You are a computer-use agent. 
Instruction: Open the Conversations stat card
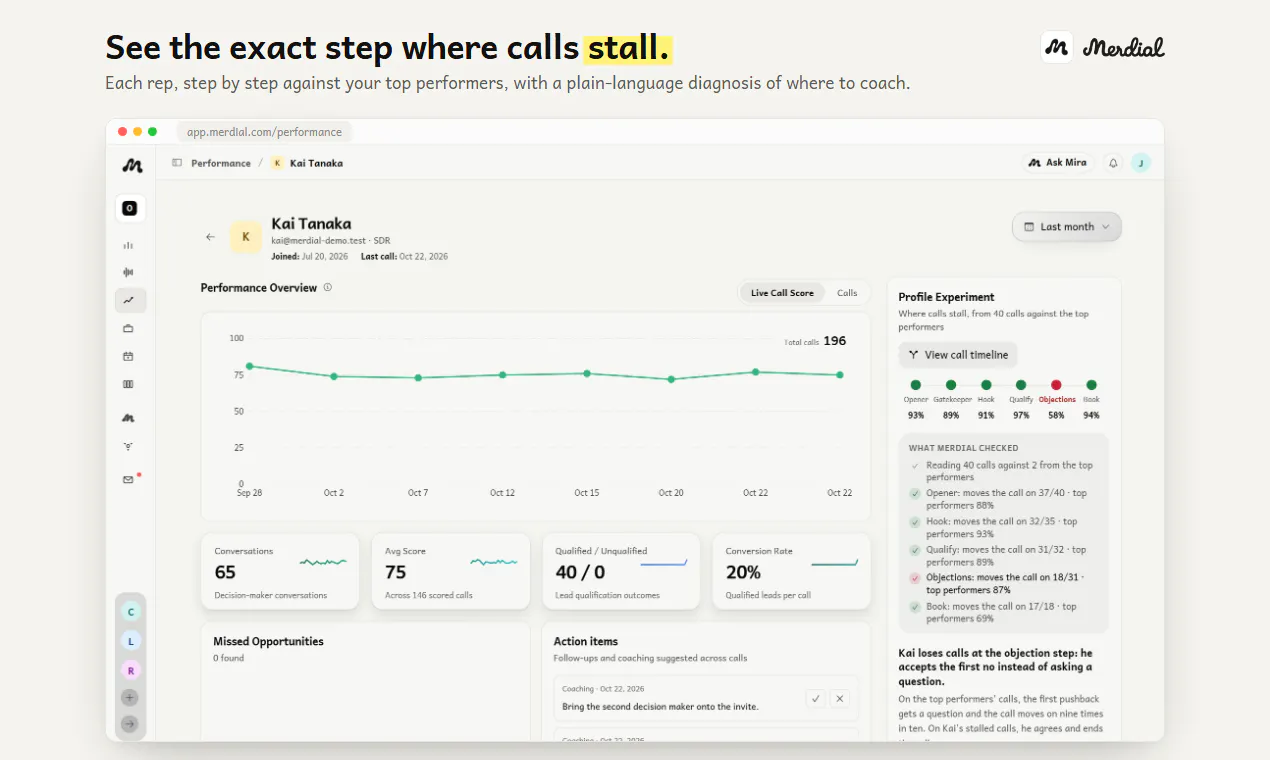(280, 571)
